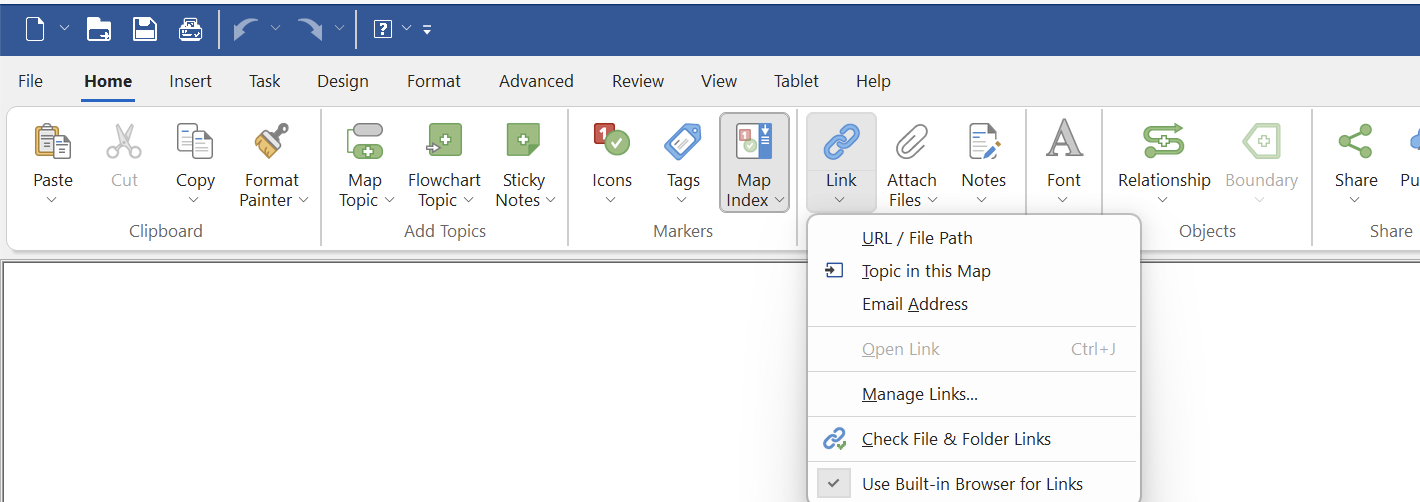Click the Paste clipboard icon
The width and height of the screenshot is (1420, 502).
click(x=52, y=143)
